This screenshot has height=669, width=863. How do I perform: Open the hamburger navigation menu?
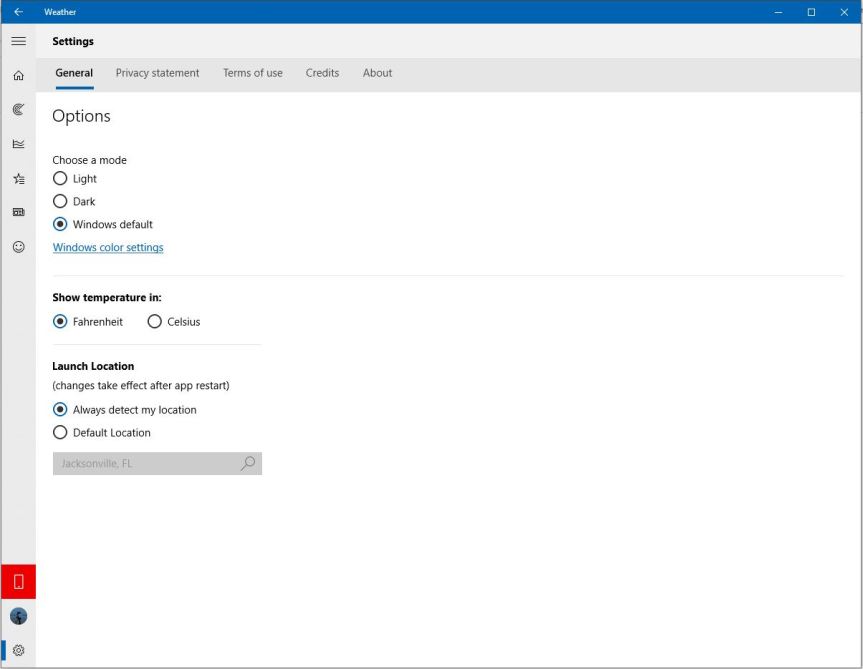[x=18, y=41]
